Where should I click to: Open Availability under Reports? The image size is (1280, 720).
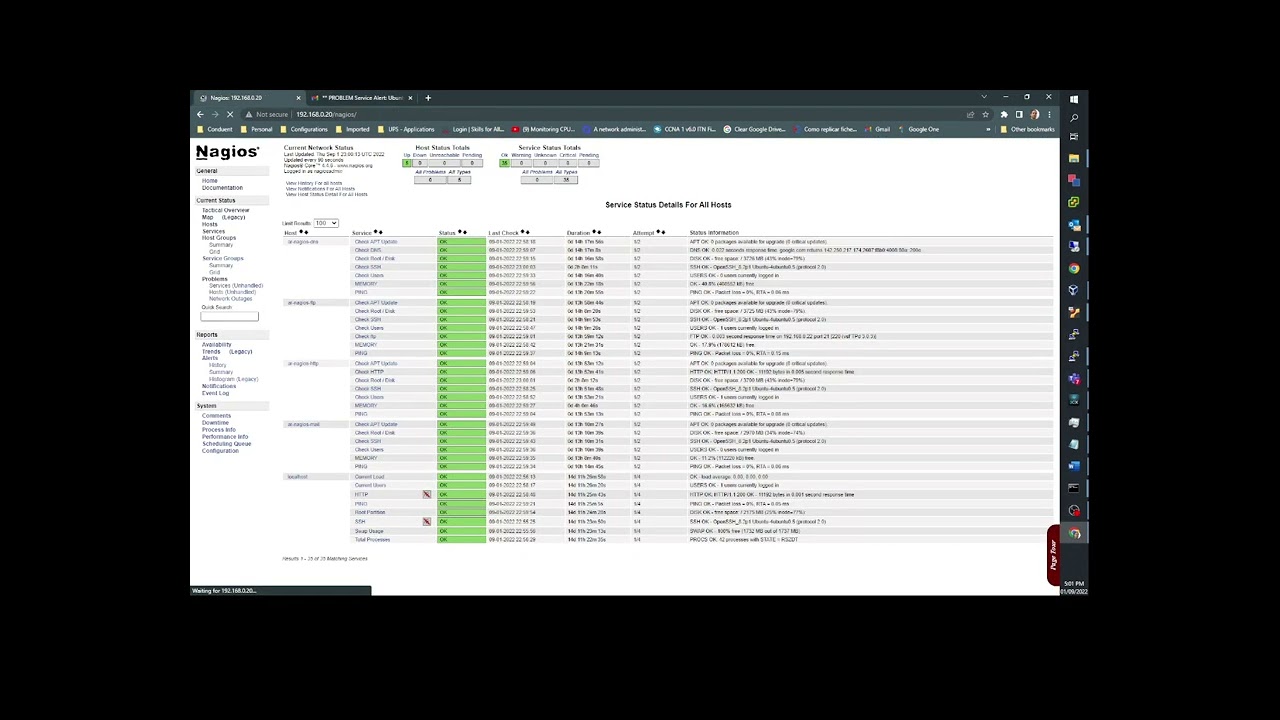216,344
